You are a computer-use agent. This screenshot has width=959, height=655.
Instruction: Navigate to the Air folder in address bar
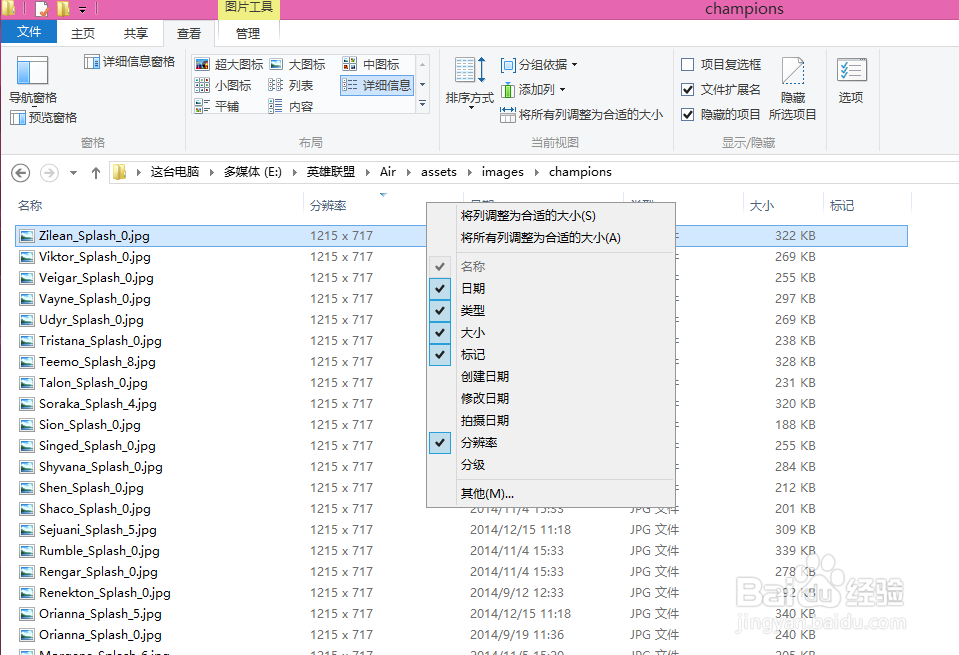[388, 172]
